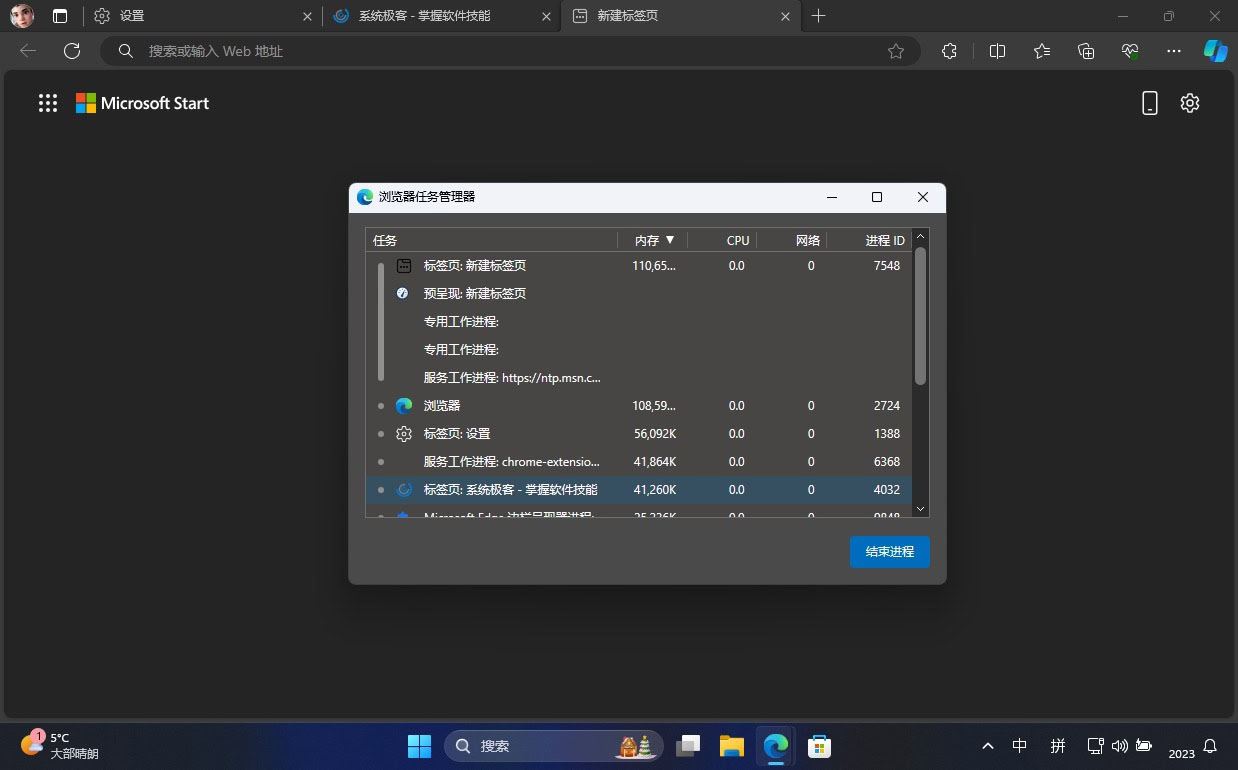Image resolution: width=1238 pixels, height=770 pixels.
Task: Click the Microsoft Start logo
Action: coord(142,103)
